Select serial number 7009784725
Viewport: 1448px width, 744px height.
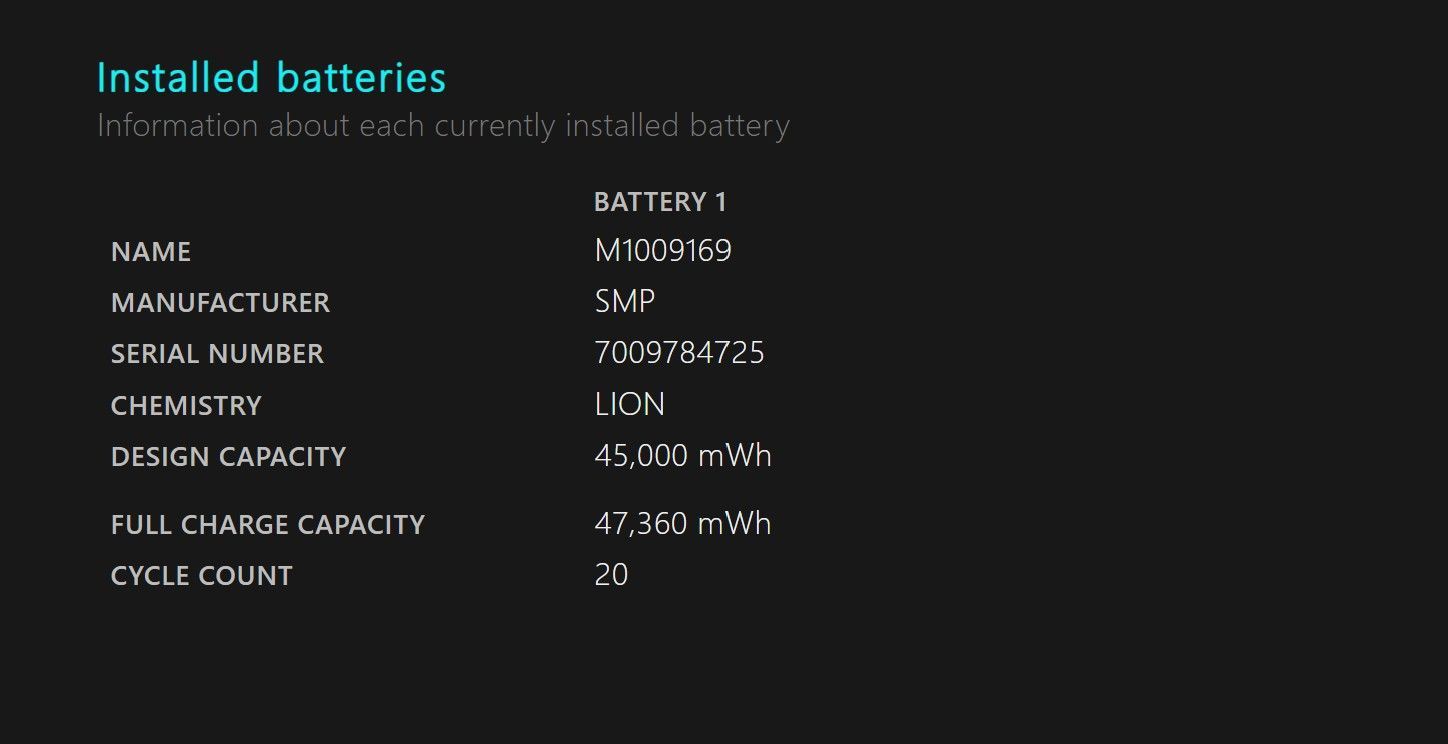click(x=679, y=353)
